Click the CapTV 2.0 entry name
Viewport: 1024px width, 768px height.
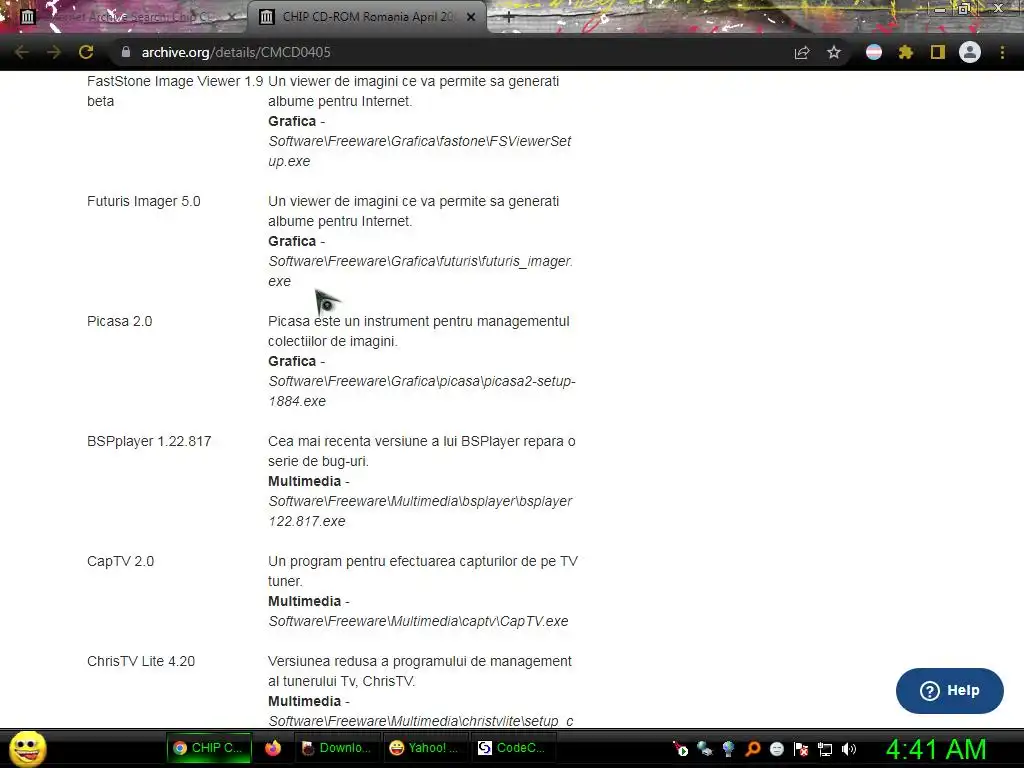[120, 562]
